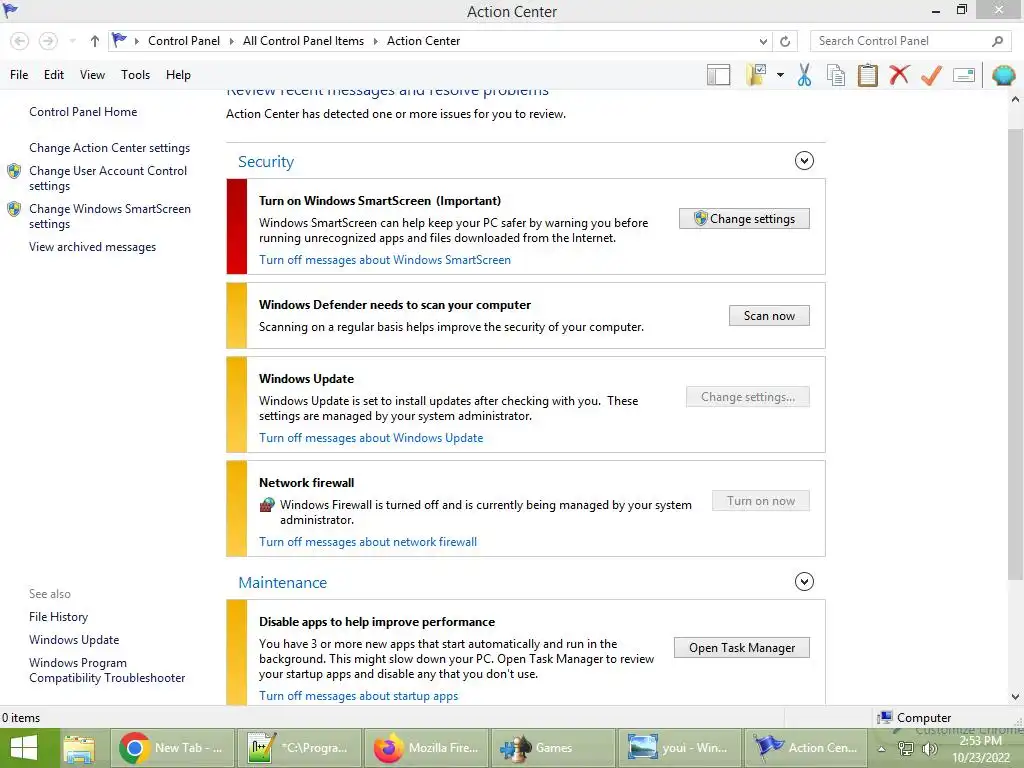The width and height of the screenshot is (1024, 768).
Task: Switch to youi Windows Photo Viewer taskbar button
Action: pos(680,748)
